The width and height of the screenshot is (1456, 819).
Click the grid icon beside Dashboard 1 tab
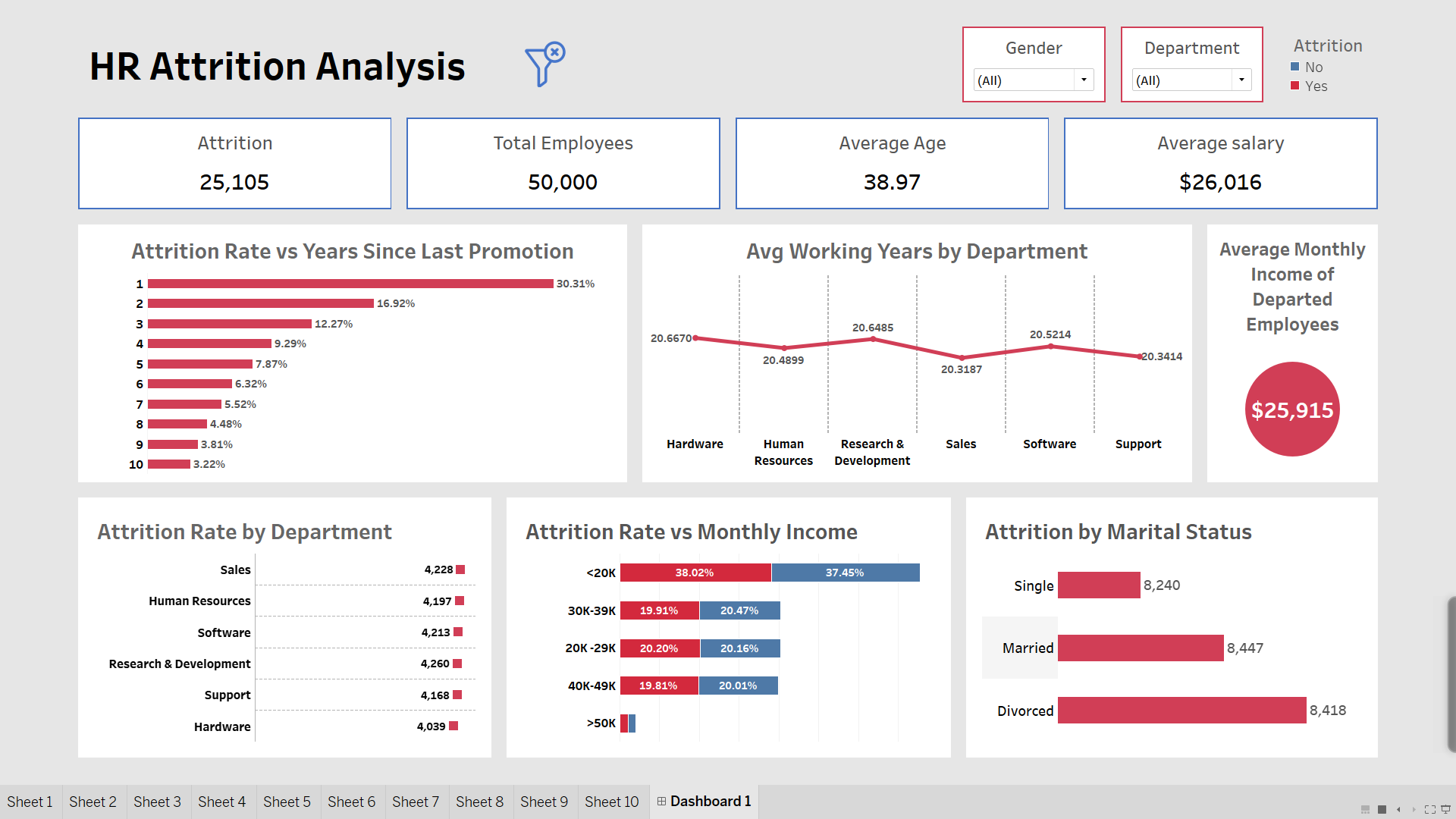point(661,801)
